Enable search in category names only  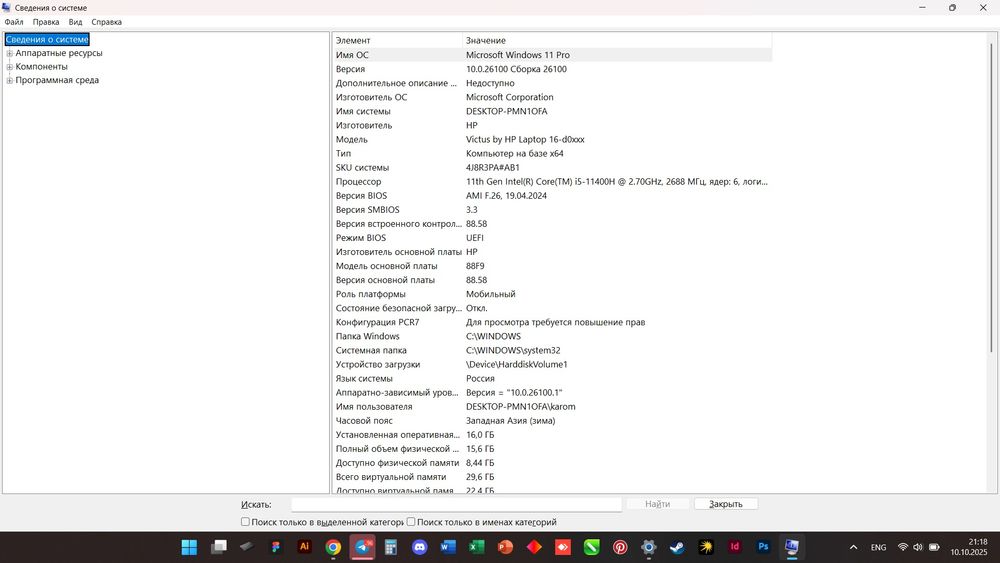pyautogui.click(x=411, y=522)
